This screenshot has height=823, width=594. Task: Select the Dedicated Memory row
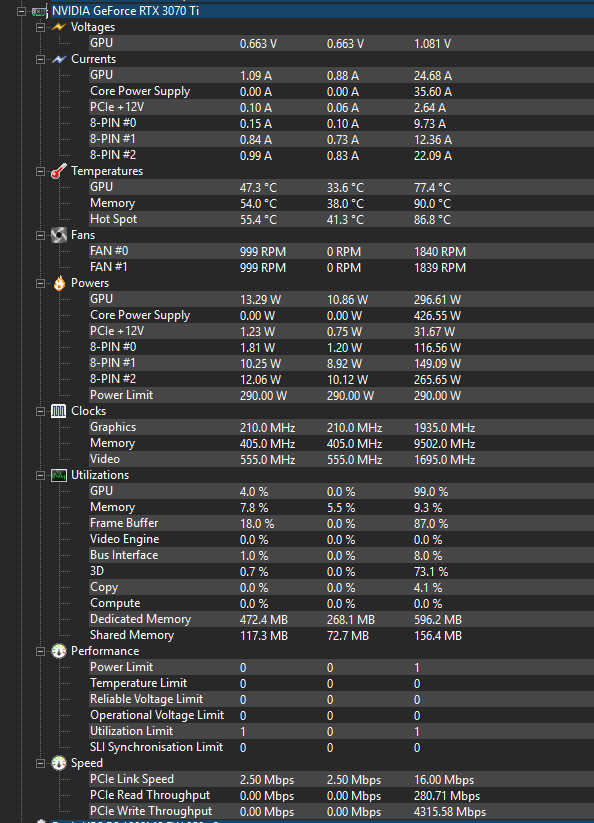coord(341,619)
